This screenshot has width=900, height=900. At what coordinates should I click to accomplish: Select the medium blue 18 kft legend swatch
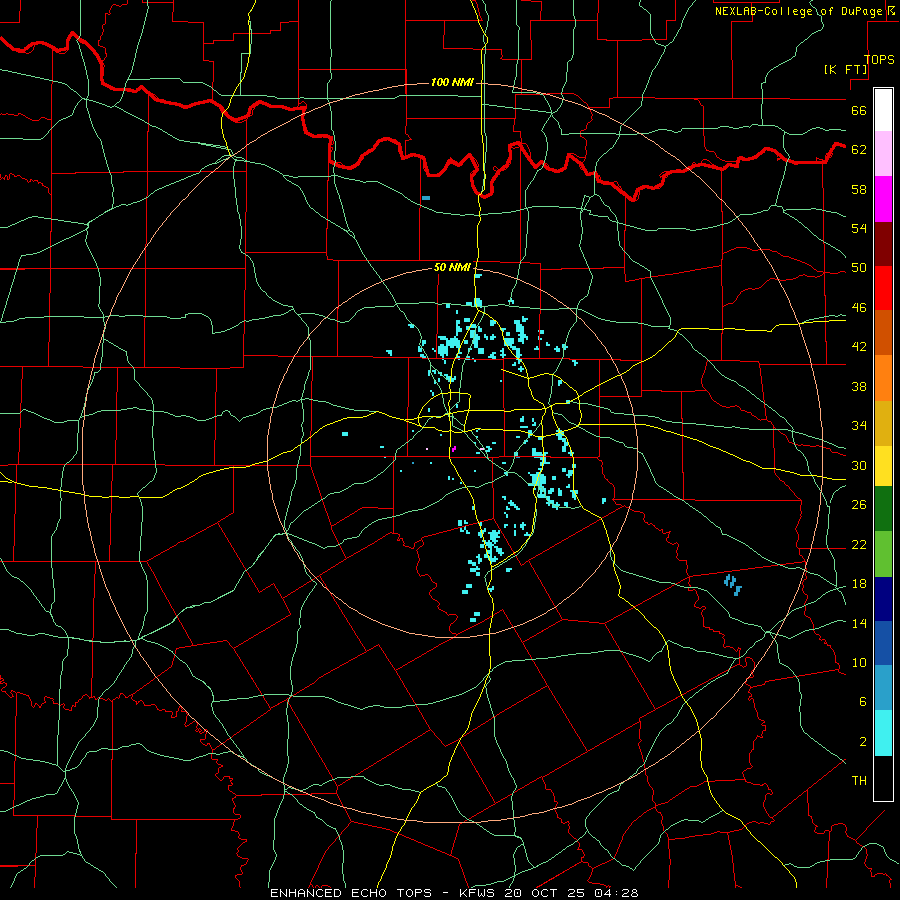pos(883,643)
